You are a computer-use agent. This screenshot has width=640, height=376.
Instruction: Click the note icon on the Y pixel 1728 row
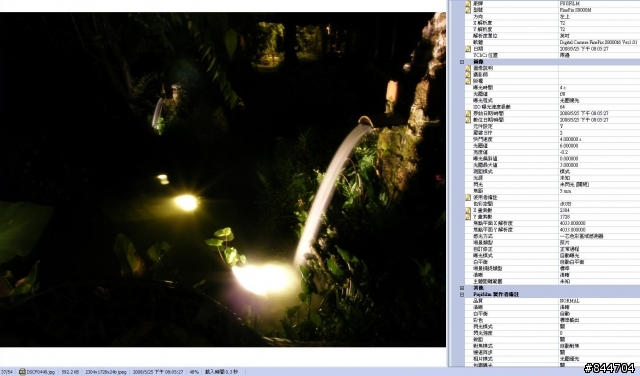coord(468,217)
